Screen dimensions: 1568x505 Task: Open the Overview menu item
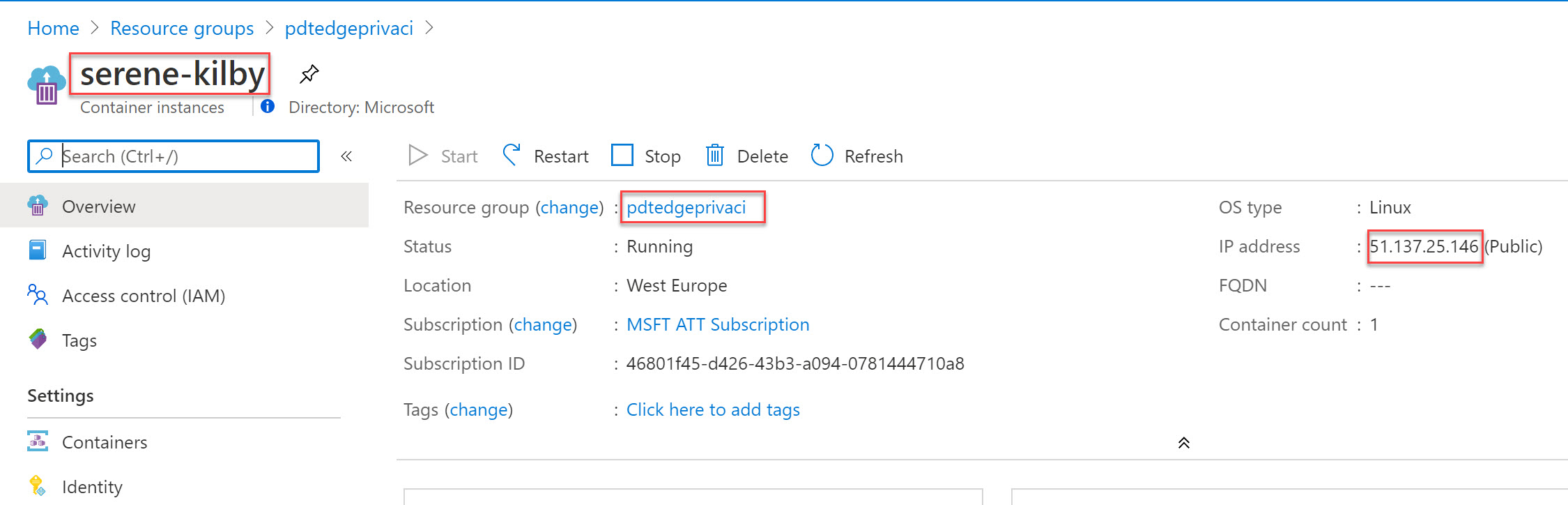98,206
